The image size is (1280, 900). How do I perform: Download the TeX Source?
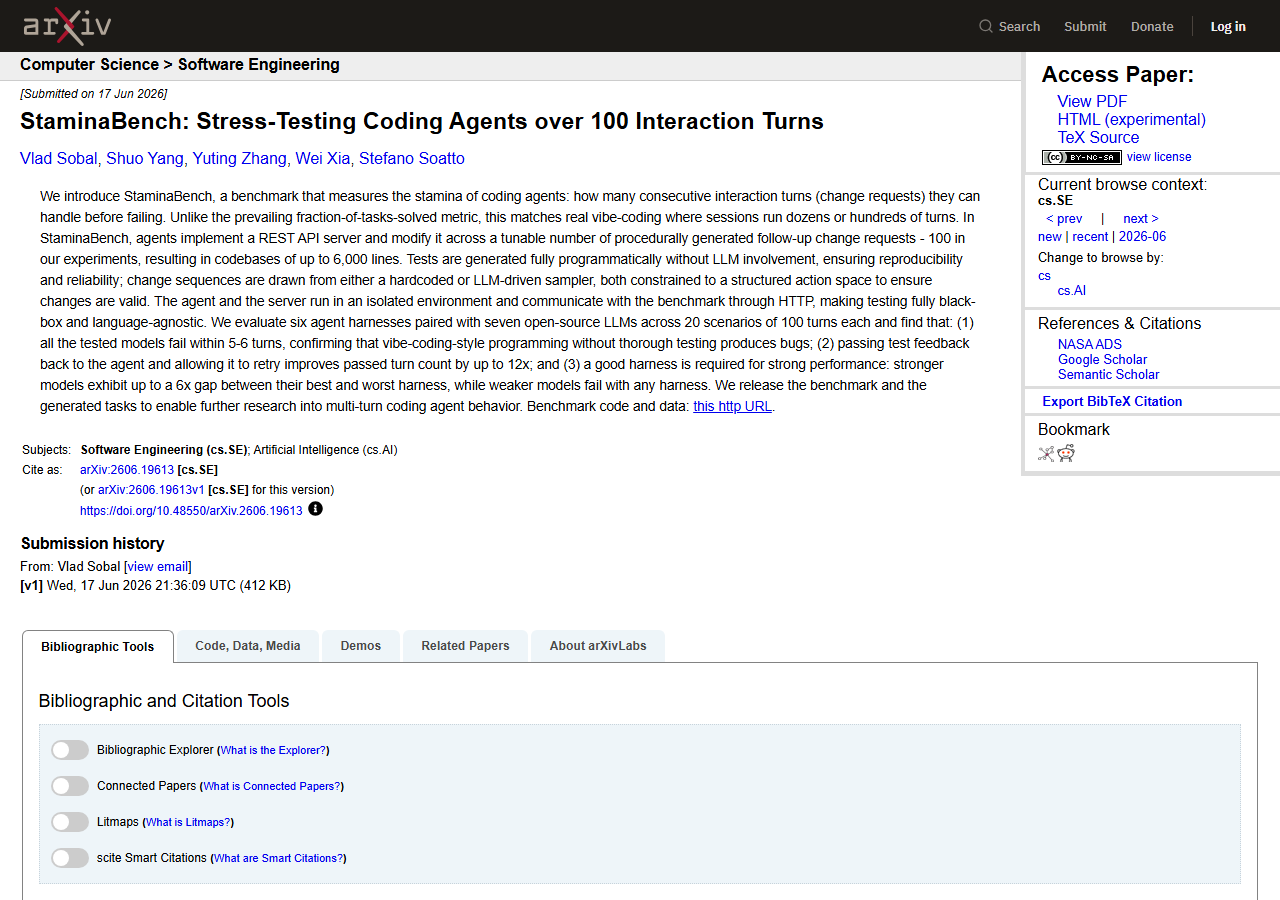(x=1098, y=137)
